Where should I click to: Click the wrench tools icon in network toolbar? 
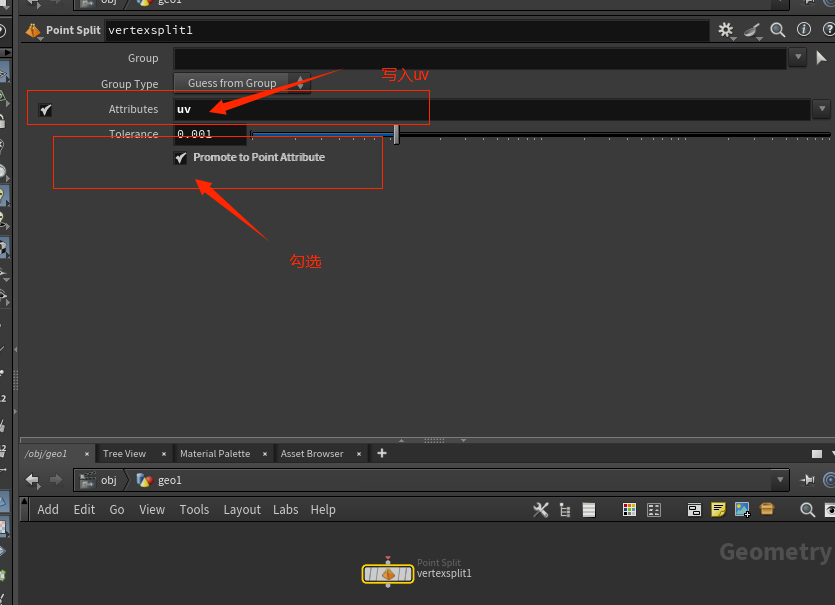[541, 509]
